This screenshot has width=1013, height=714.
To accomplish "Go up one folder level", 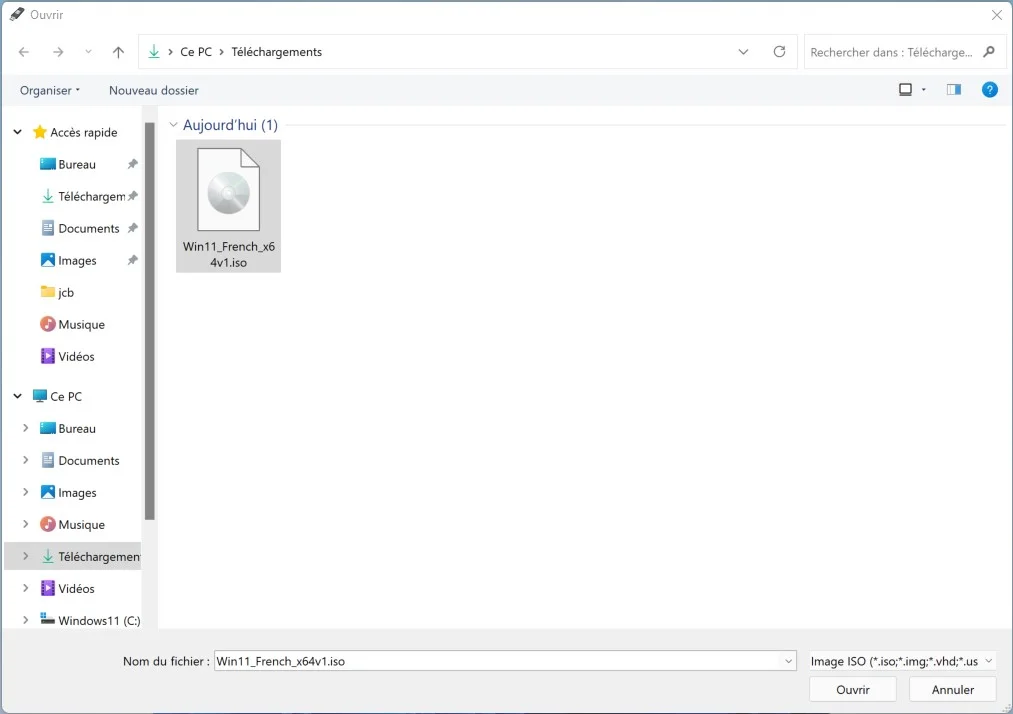I will tap(117, 51).
